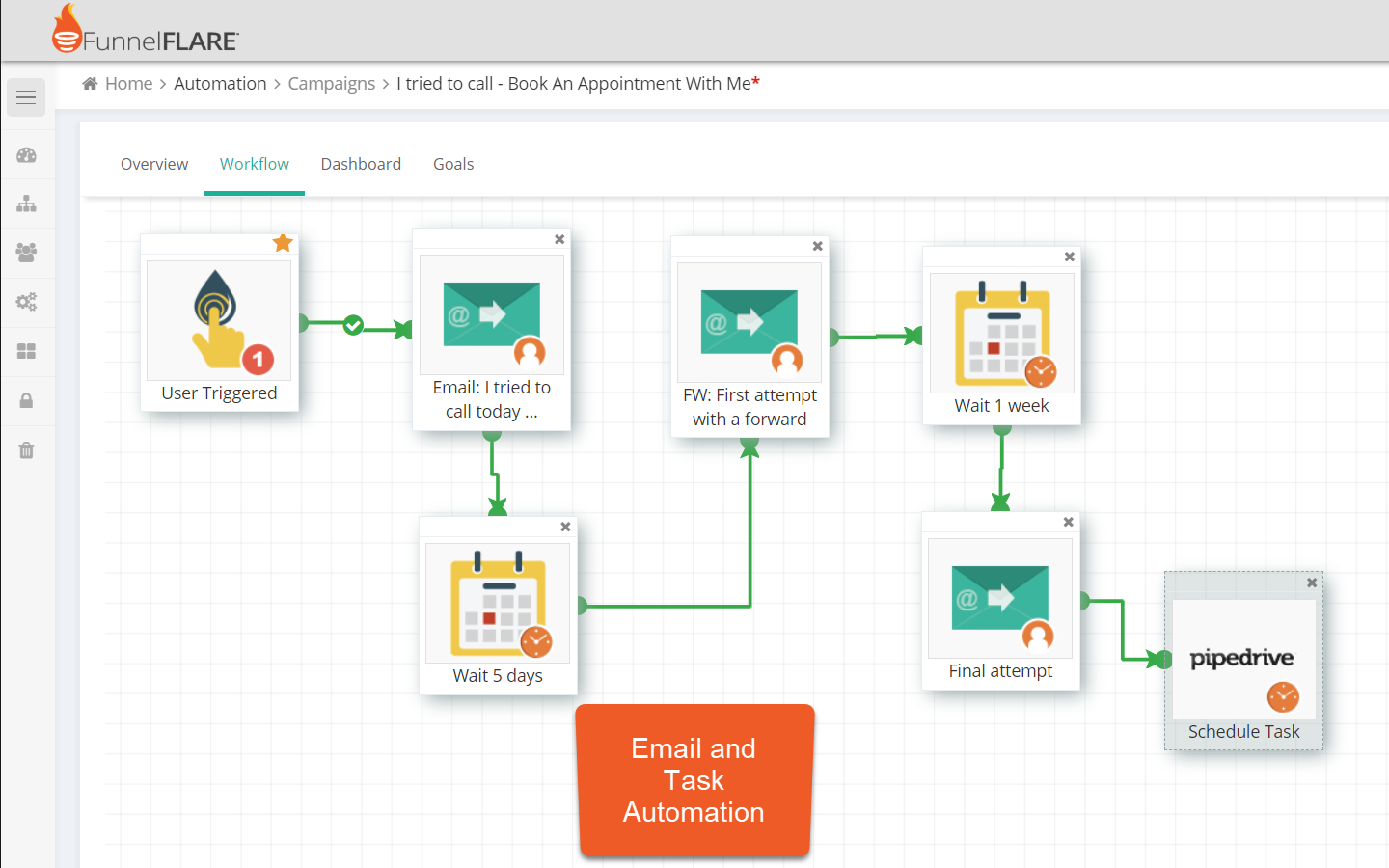Click the hierarchy sitemap sidebar icon
Viewport: 1389px width, 868px height.
(26, 203)
